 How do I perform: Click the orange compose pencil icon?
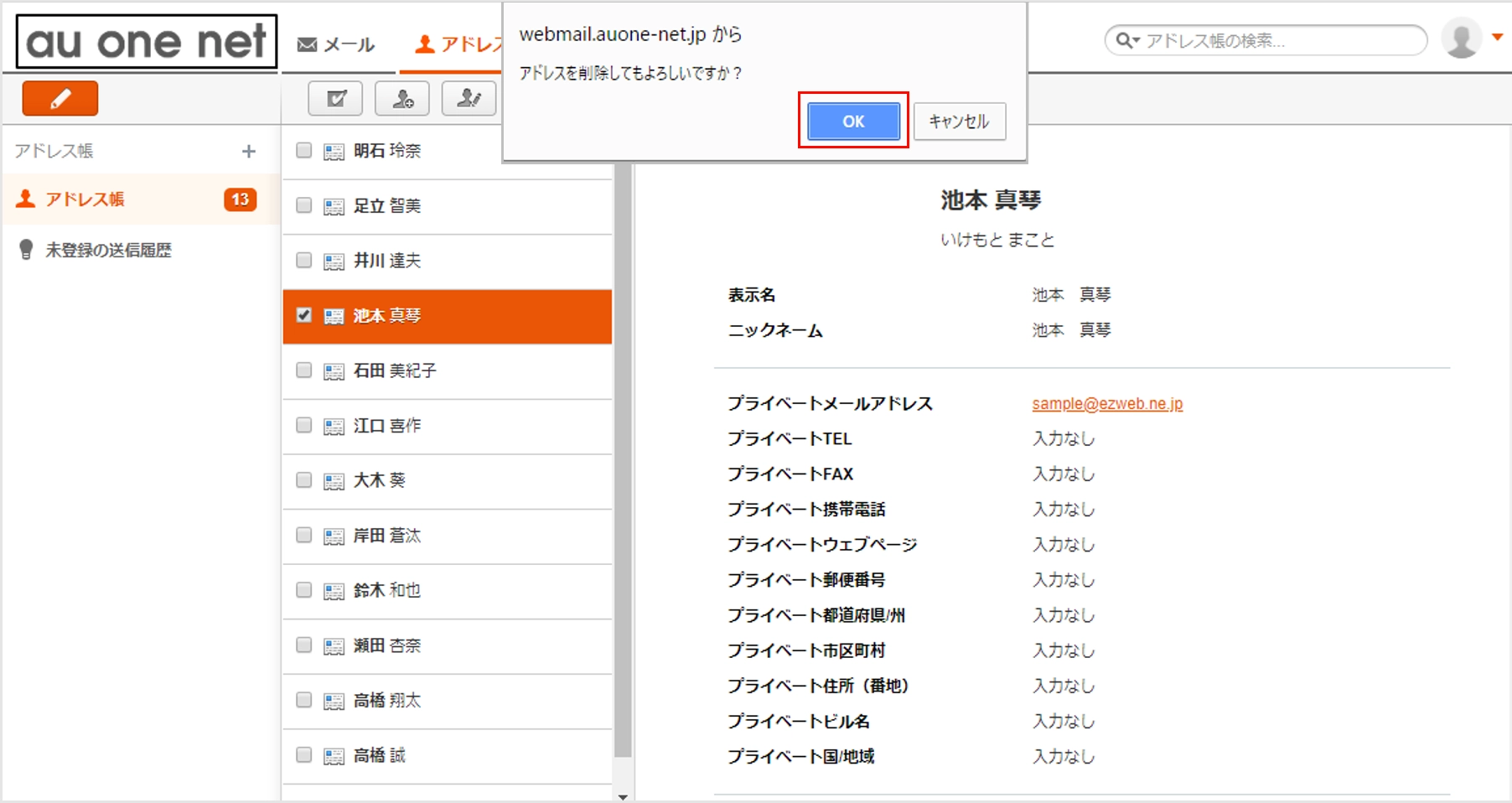[x=59, y=98]
